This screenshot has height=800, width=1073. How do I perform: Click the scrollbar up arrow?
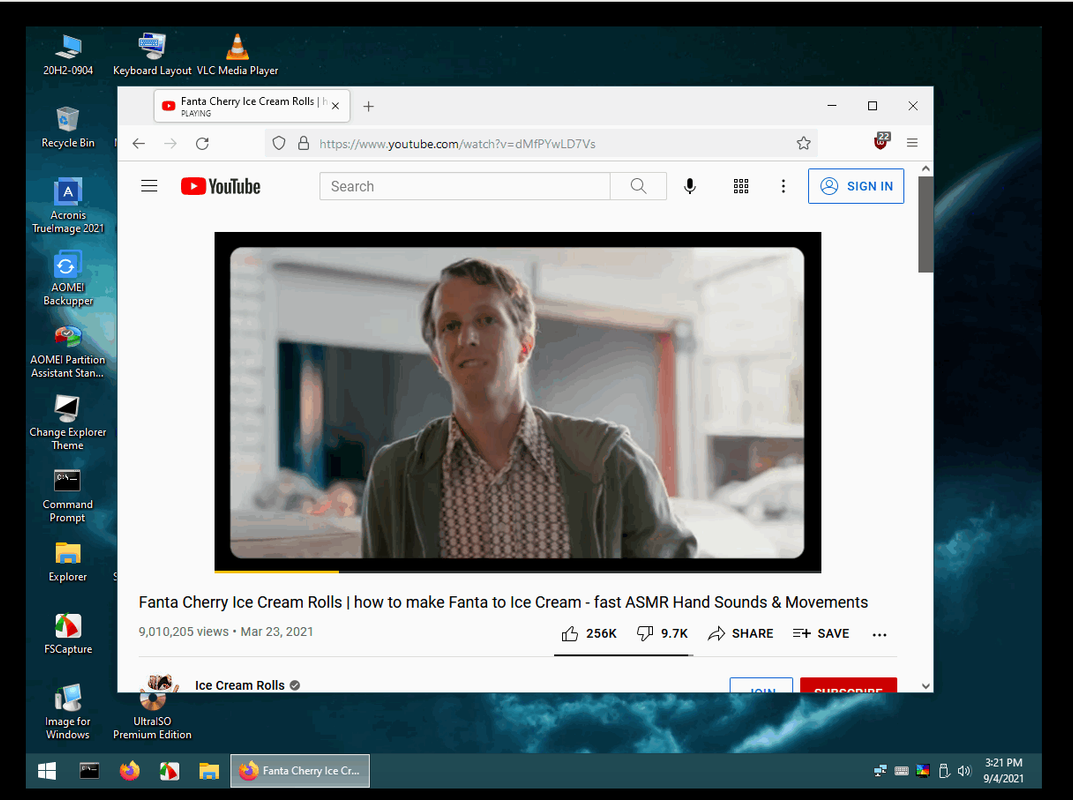tap(925, 168)
